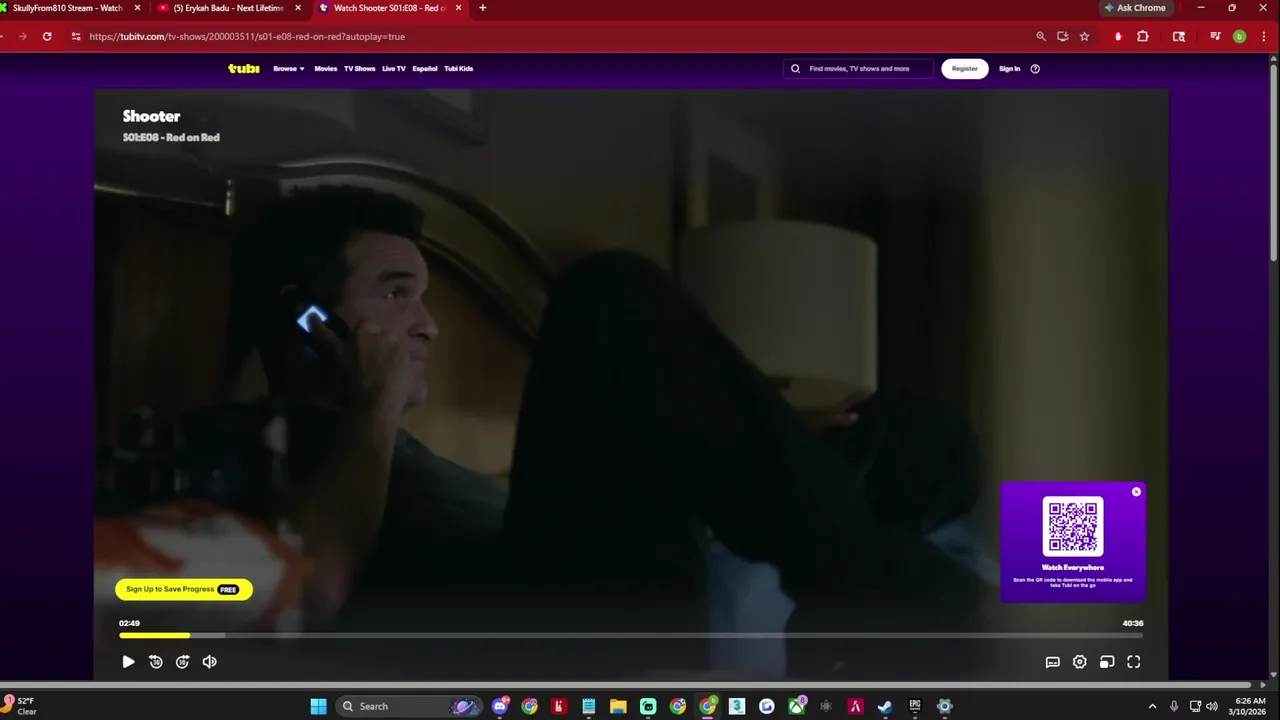Bookmark this page with star icon
Viewport: 1280px width, 720px height.
1084,36
